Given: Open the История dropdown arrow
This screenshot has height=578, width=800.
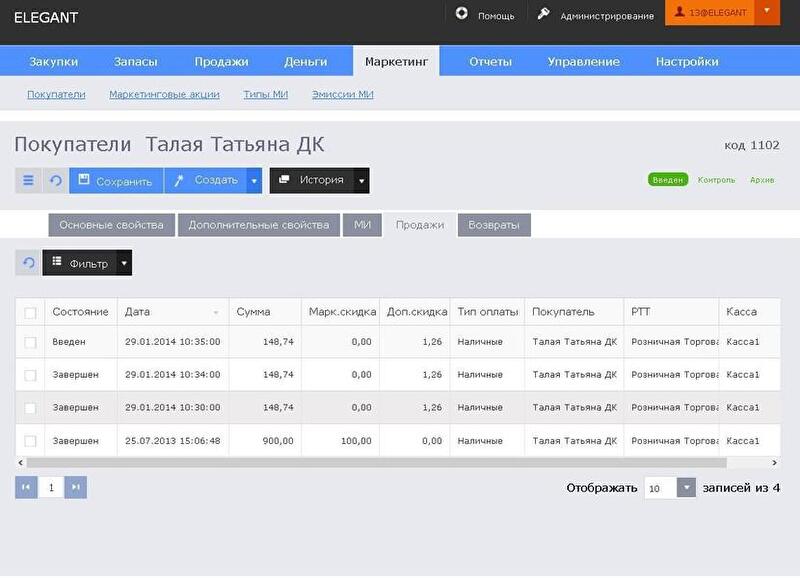Looking at the screenshot, I should pos(362,181).
